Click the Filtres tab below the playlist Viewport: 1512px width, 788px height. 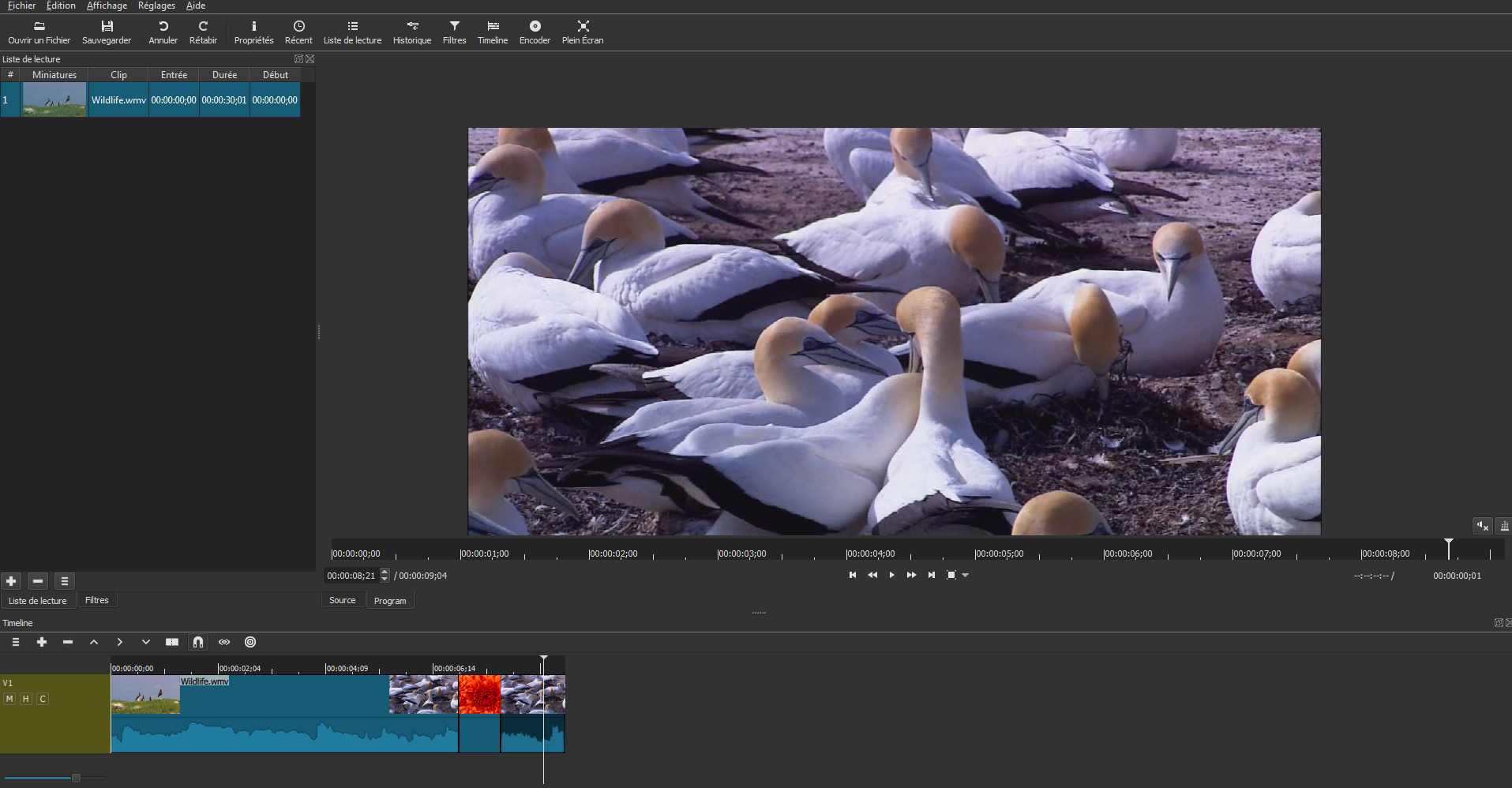pos(96,600)
